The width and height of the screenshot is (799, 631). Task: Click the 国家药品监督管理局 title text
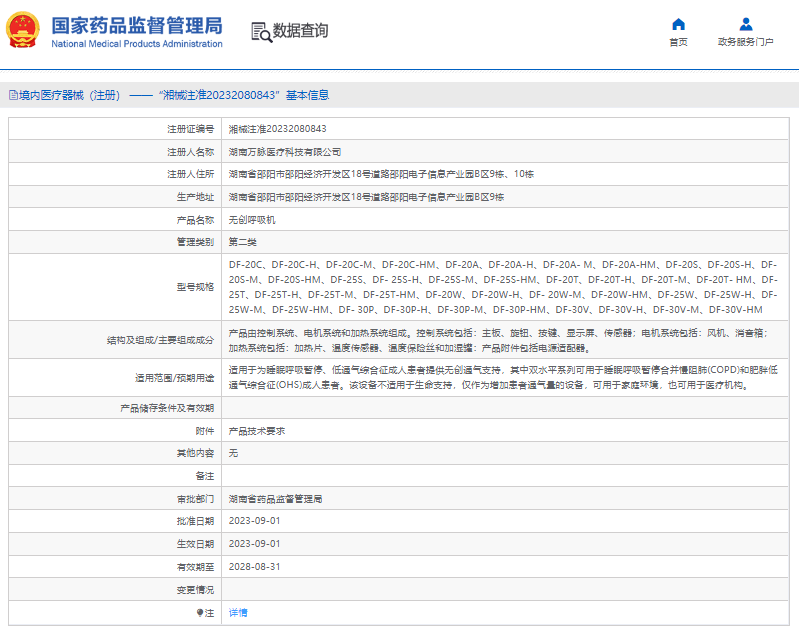137,25
